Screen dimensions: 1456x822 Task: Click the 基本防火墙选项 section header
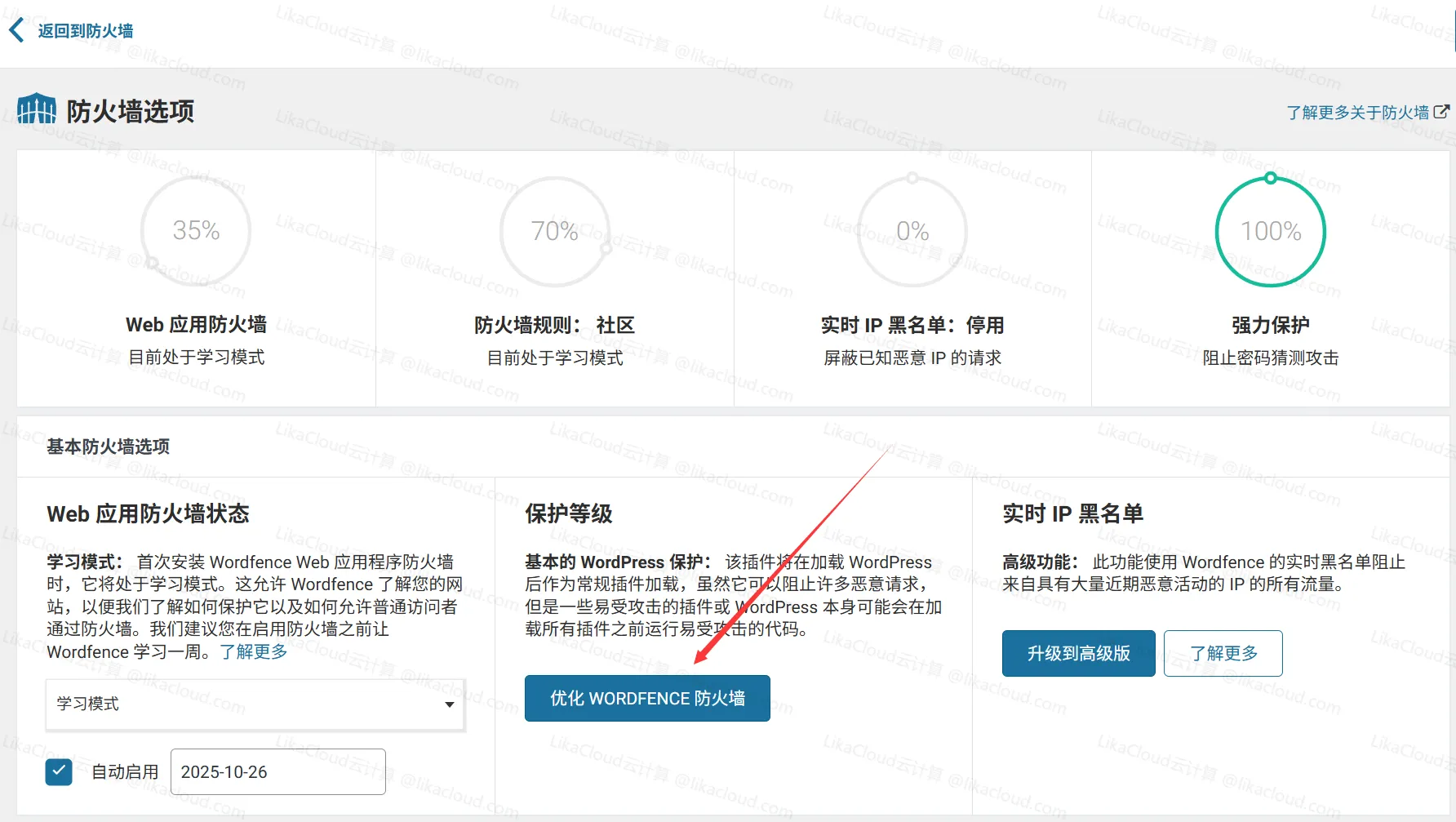point(107,447)
